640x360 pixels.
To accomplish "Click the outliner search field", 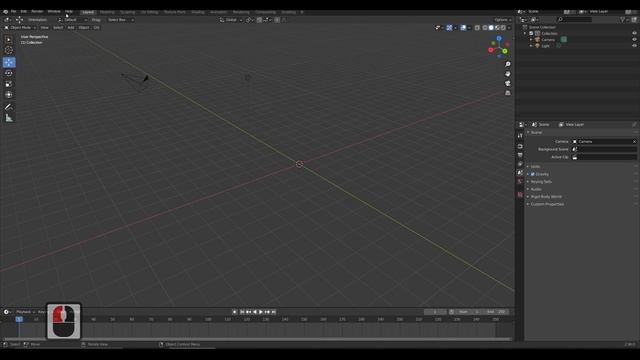I will pos(574,20).
